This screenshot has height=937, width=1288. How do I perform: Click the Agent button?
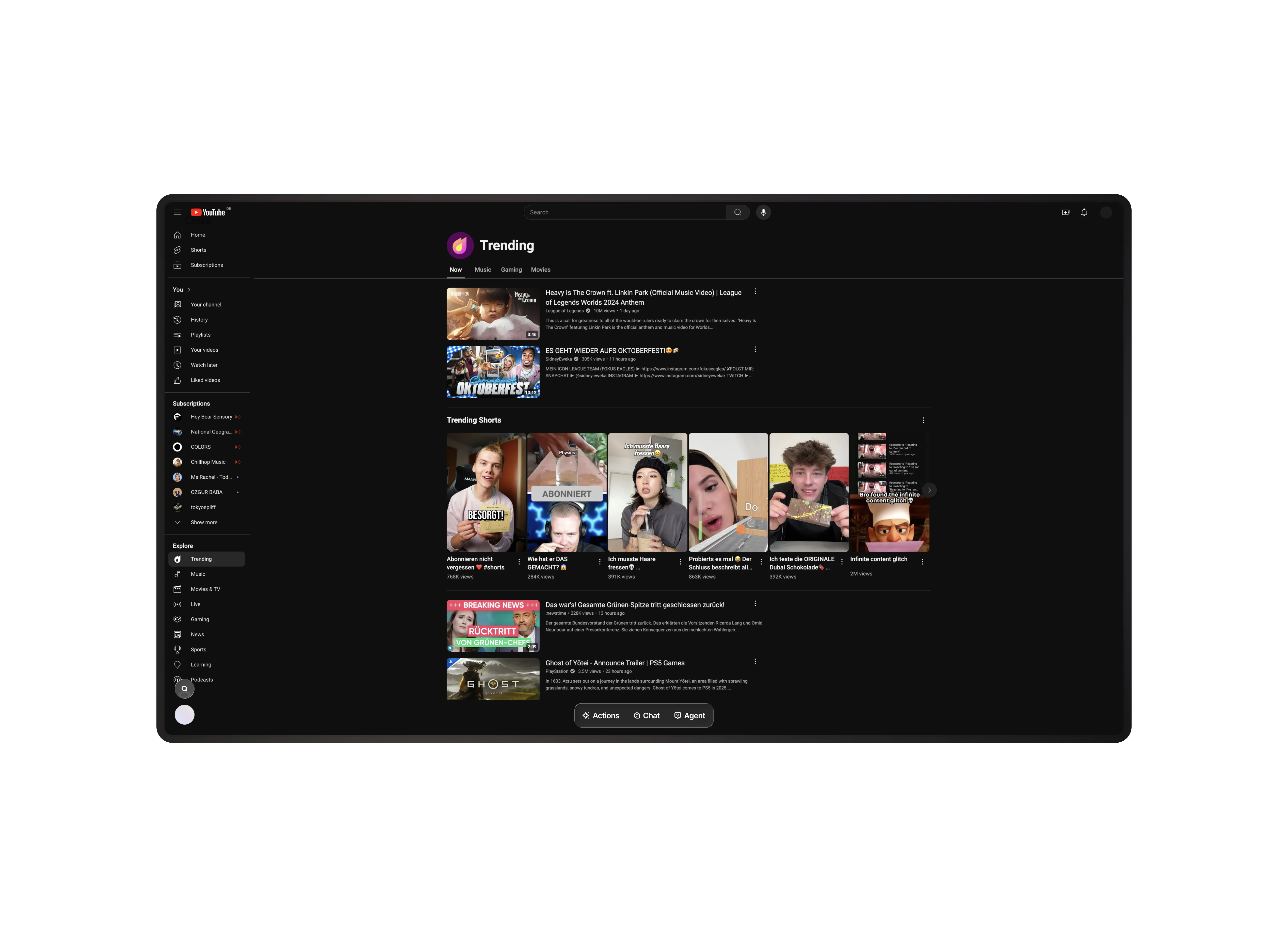tap(689, 715)
